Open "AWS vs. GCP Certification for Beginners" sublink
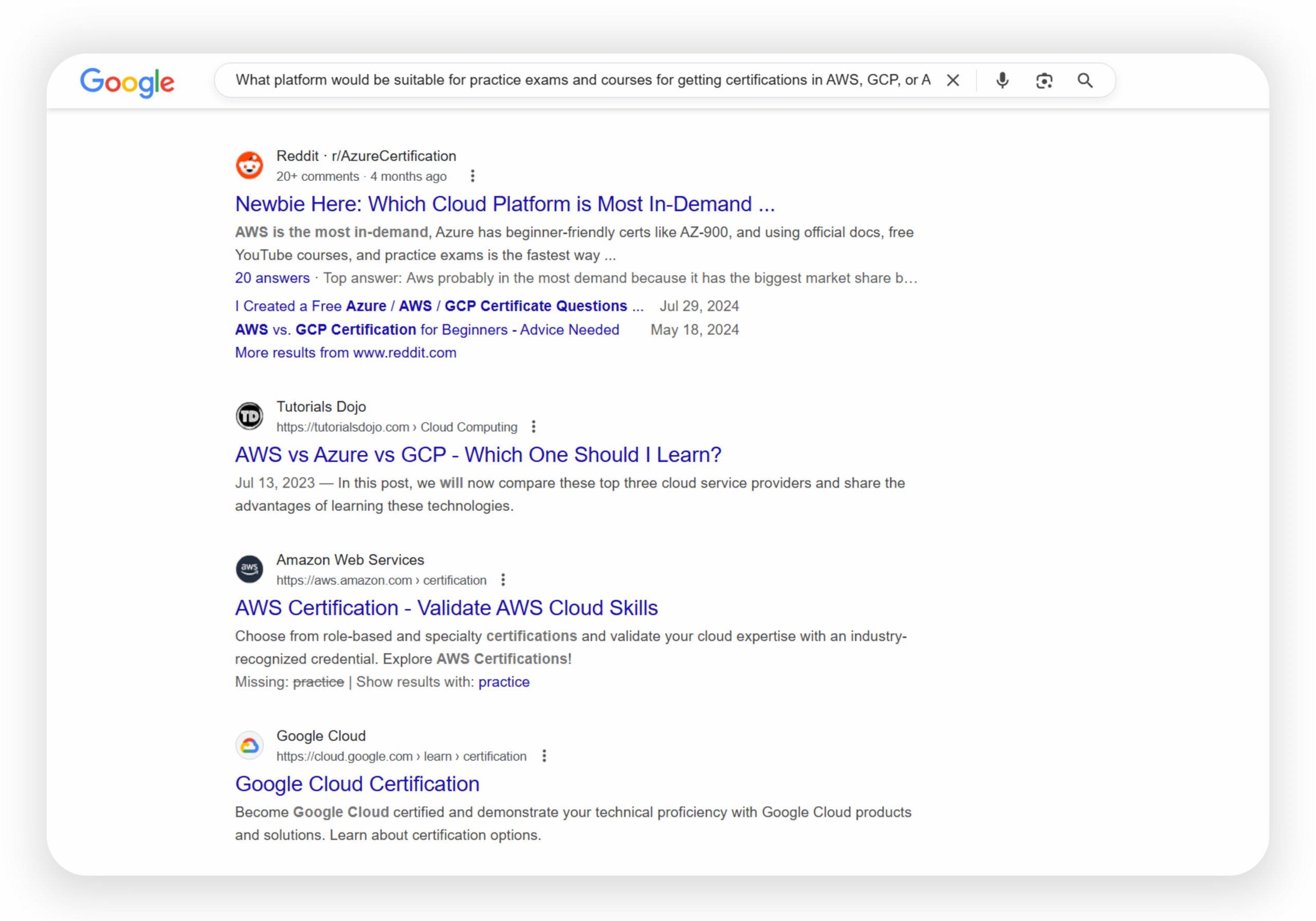 coord(427,329)
